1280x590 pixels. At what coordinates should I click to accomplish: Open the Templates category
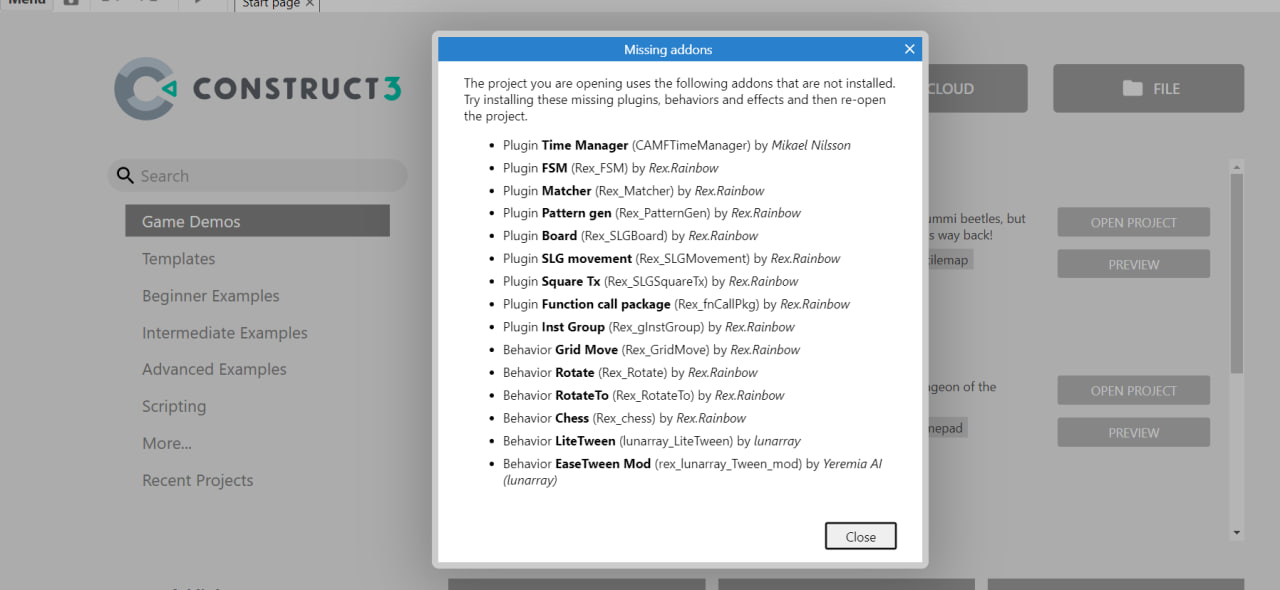pos(178,259)
